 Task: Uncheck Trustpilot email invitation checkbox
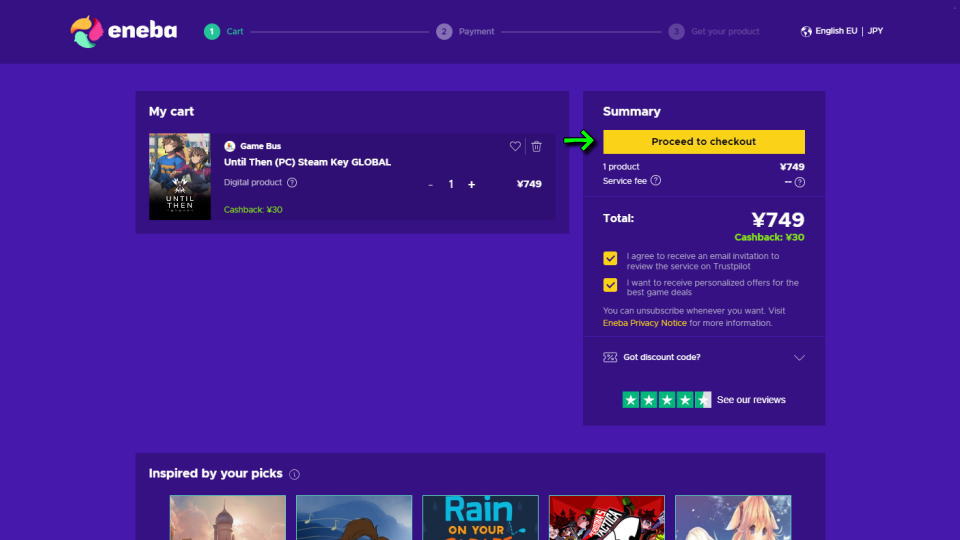pos(610,258)
